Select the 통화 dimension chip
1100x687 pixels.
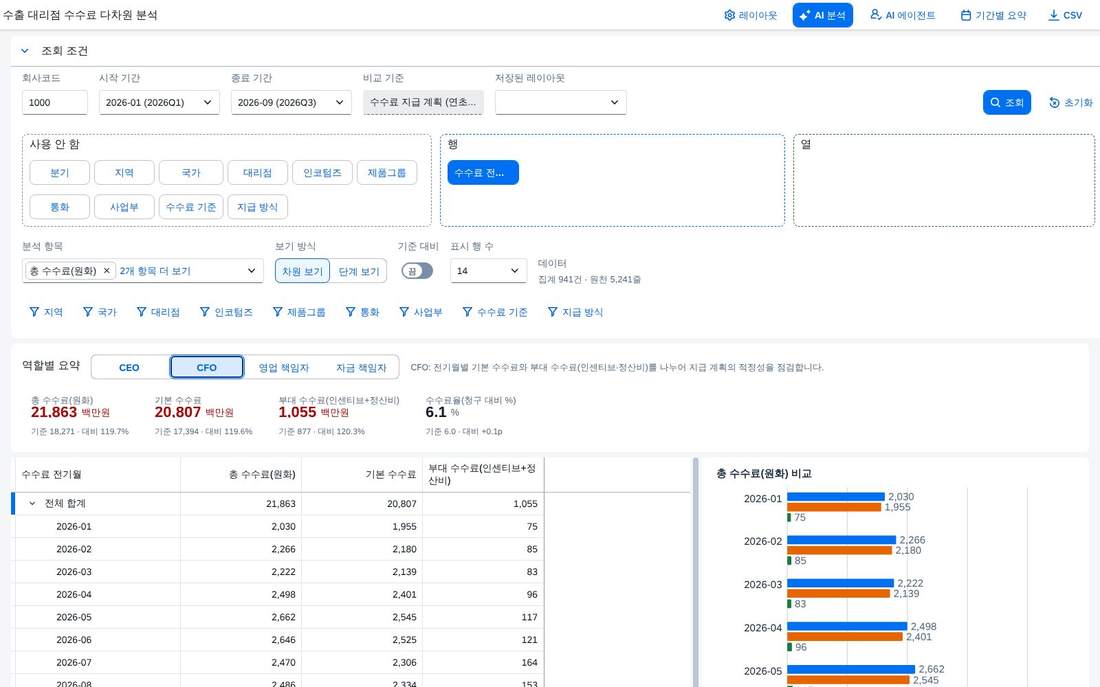click(x=60, y=207)
